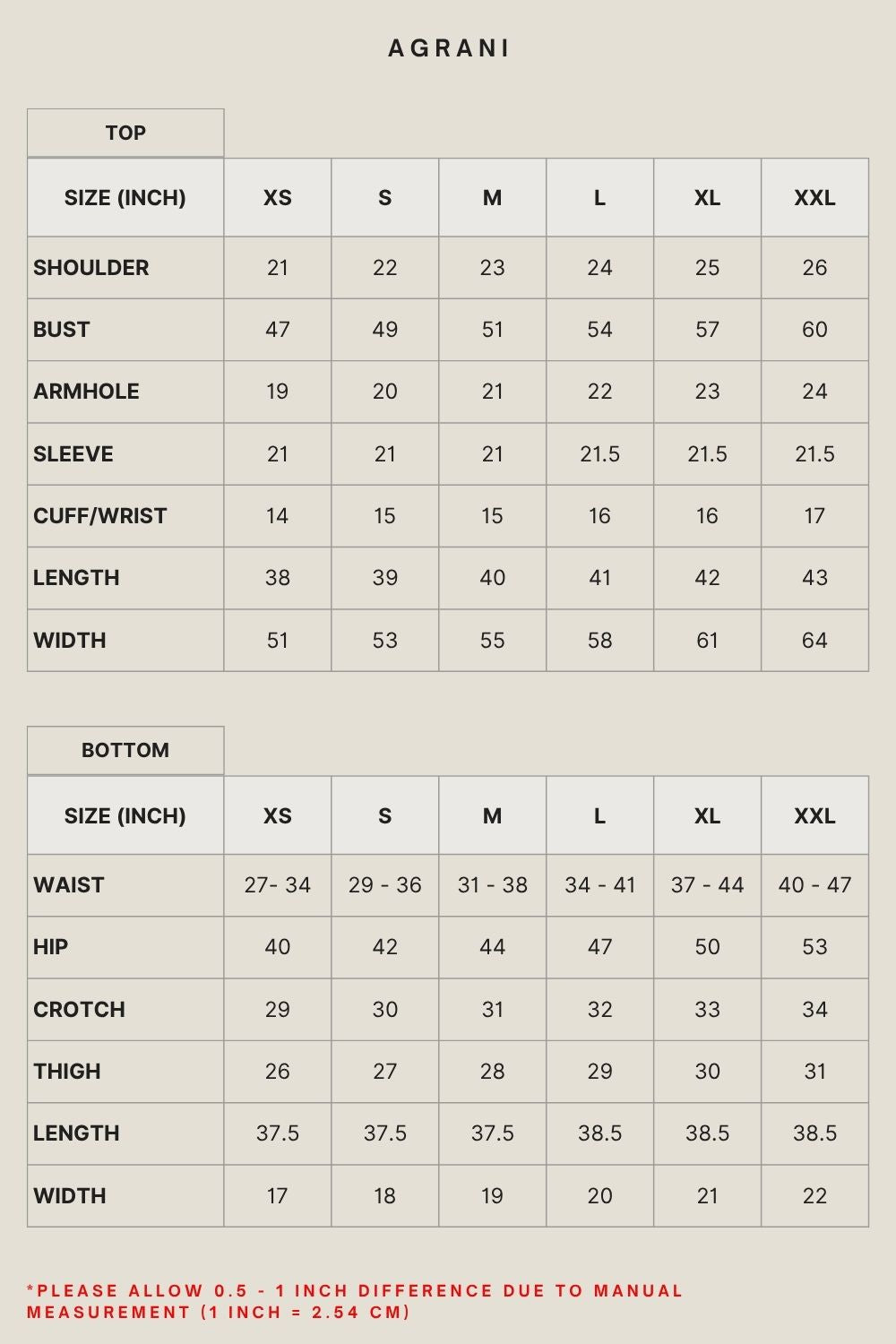Click XXL column header in TOP table
This screenshot has width=896, height=1344.
coord(814,198)
